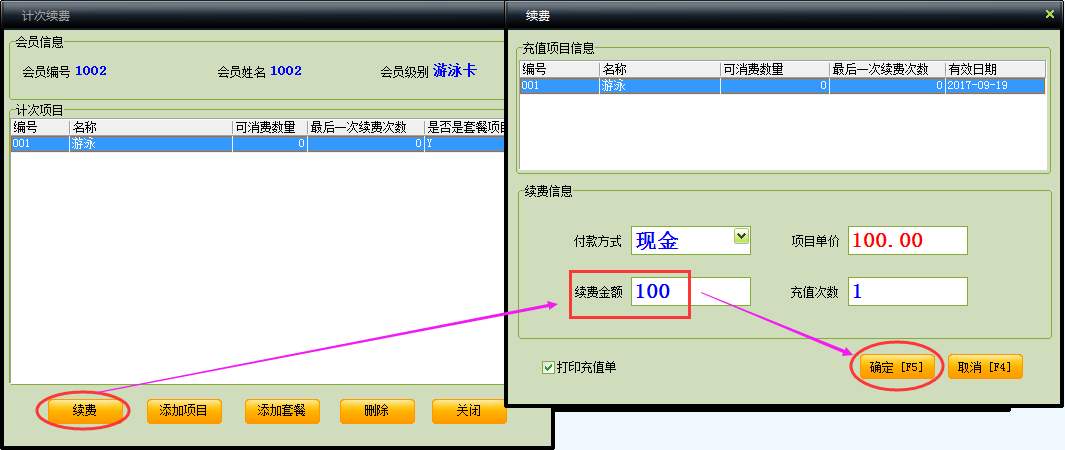This screenshot has height=450, width=1065.
Task: Click 是否是套餐项目 column header
Action: [x=465, y=127]
